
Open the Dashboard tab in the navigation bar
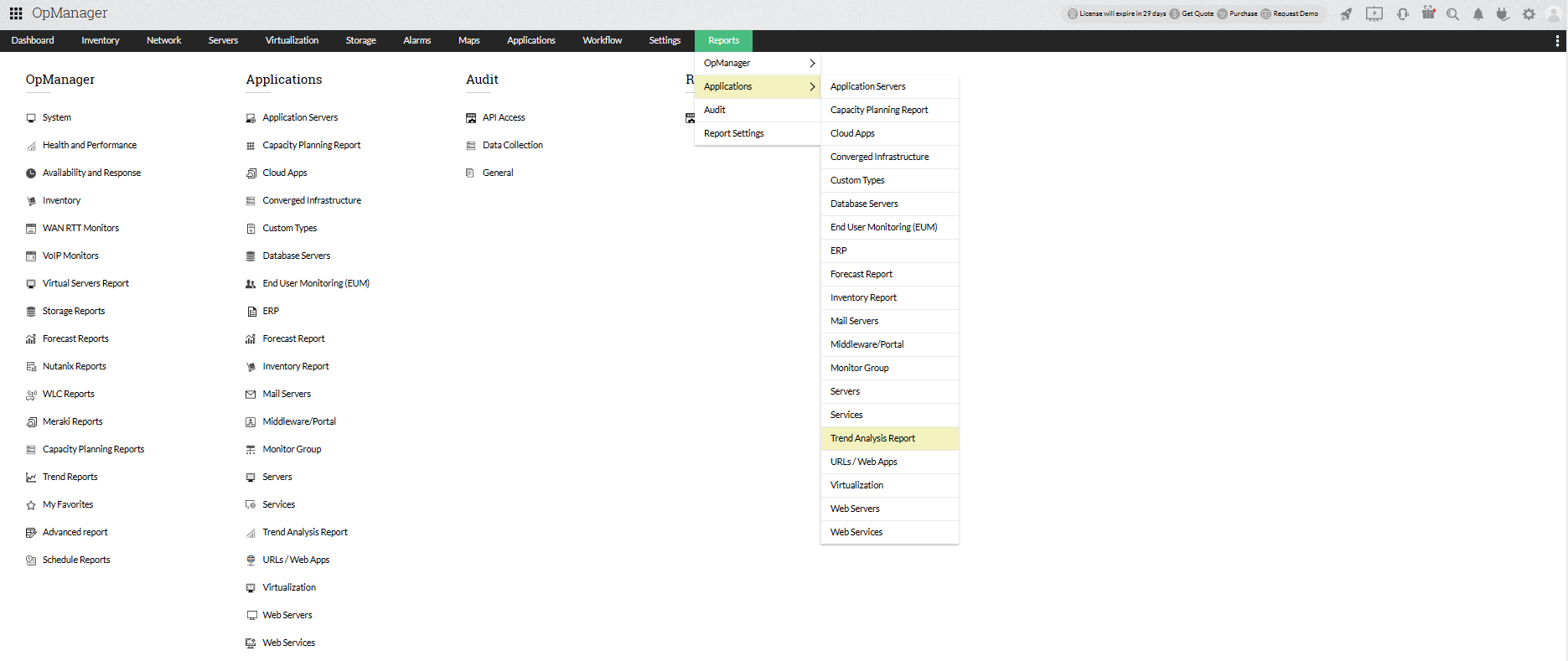click(x=33, y=40)
